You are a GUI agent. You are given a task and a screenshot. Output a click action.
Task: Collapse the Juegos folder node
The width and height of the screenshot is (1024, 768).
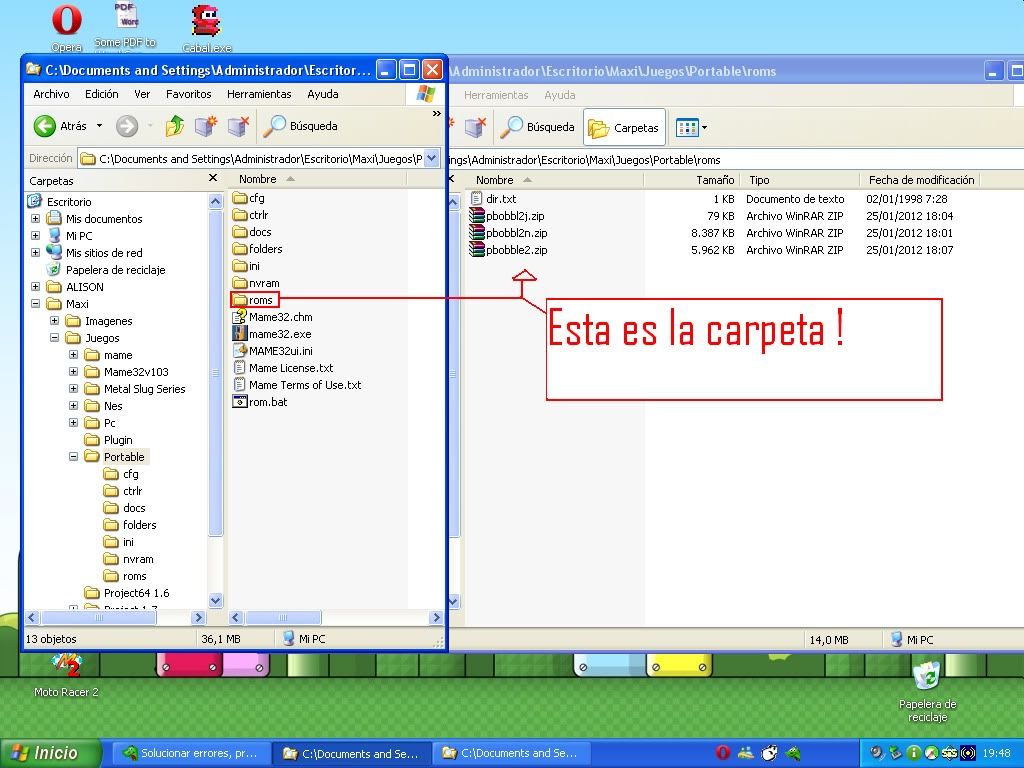54,338
